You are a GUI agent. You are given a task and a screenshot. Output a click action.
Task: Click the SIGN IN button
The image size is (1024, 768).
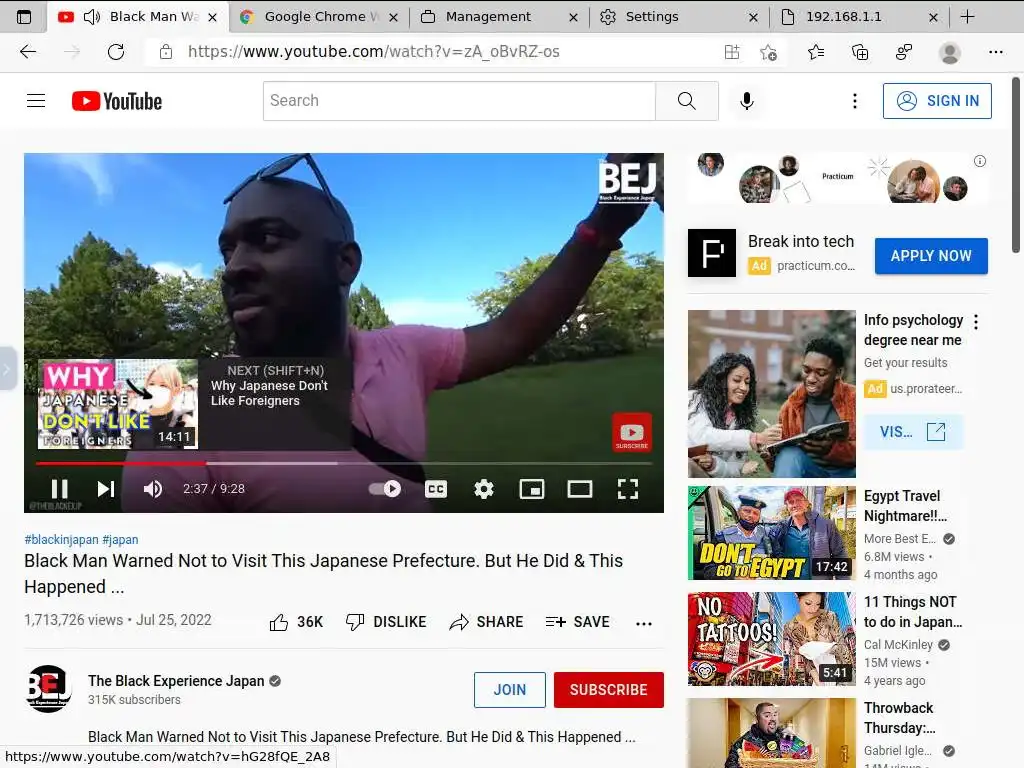(x=937, y=101)
